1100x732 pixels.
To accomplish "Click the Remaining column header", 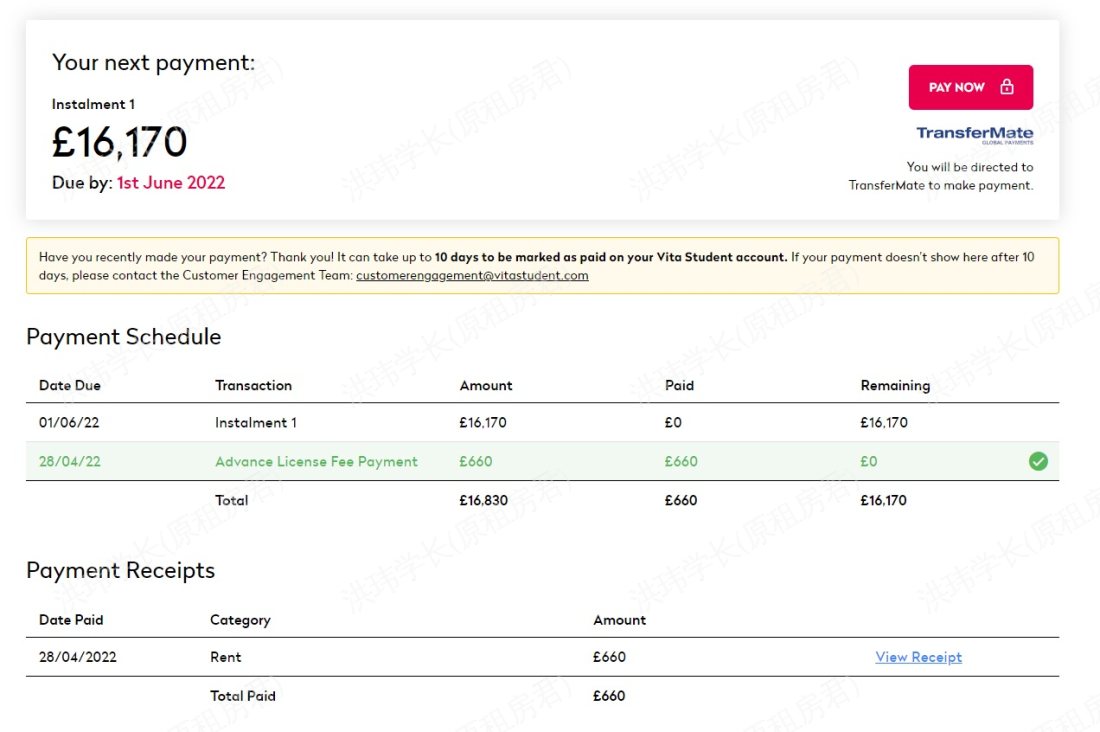I will pyautogui.click(x=895, y=385).
